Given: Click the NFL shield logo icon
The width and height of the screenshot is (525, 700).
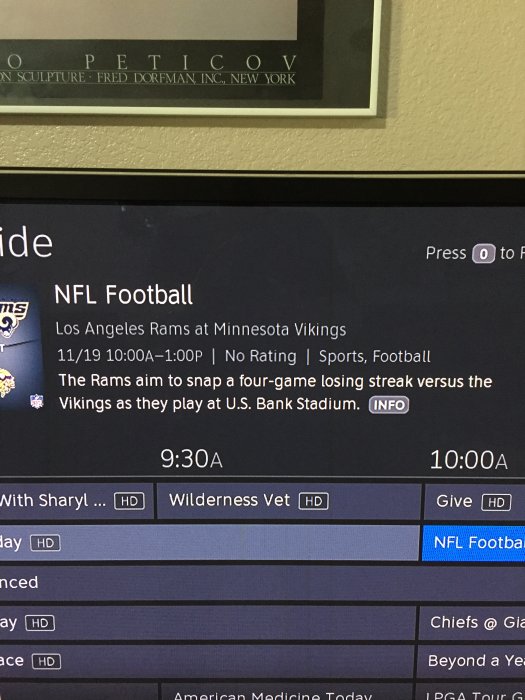Looking at the screenshot, I should (x=37, y=401).
